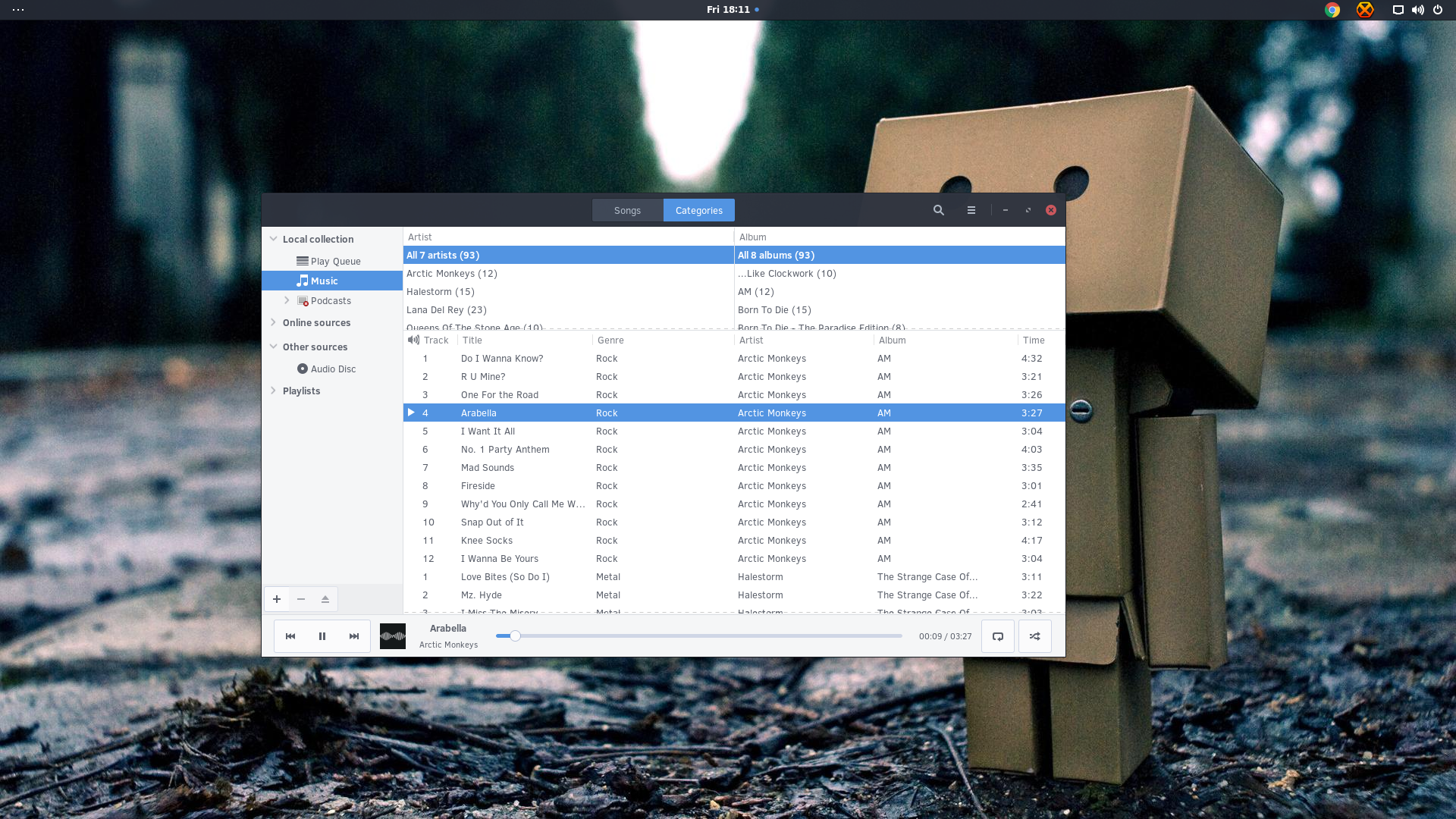Maximize the music player window
The image size is (1456, 819).
1028,210
